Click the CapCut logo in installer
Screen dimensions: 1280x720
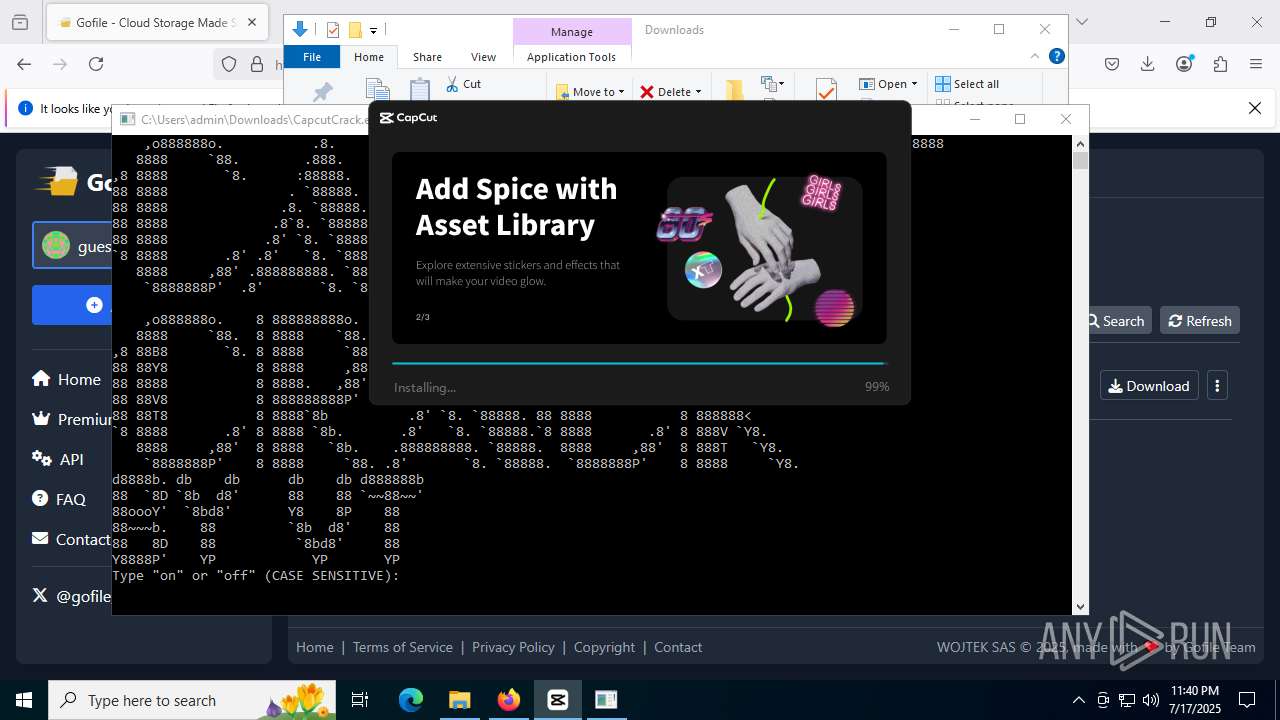click(x=408, y=118)
